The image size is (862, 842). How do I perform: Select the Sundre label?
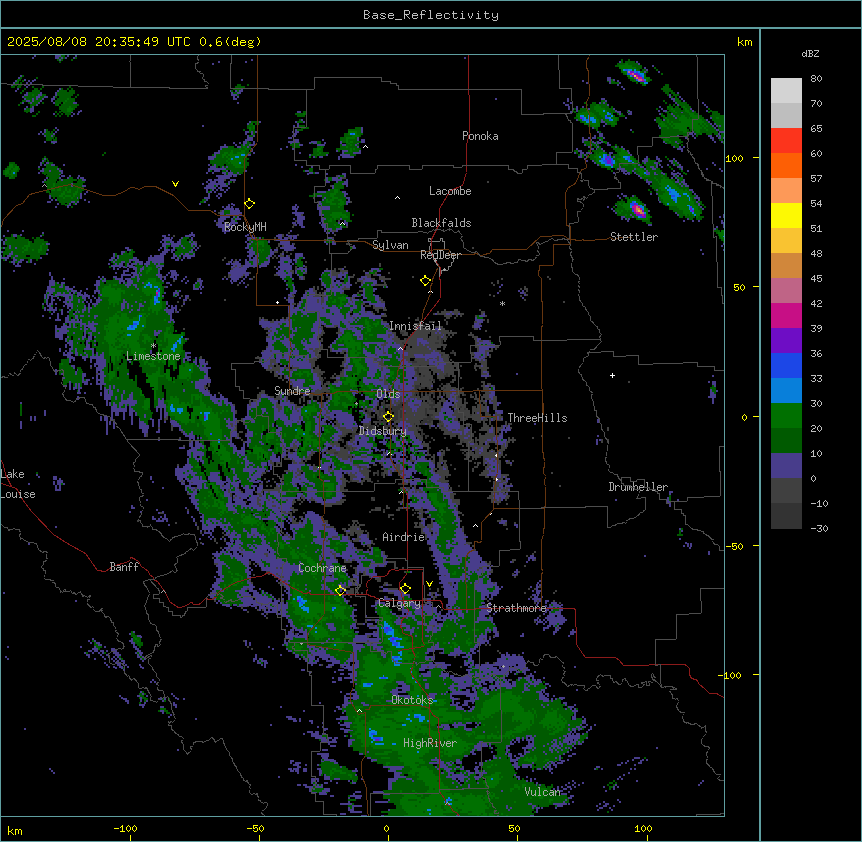[x=292, y=391]
